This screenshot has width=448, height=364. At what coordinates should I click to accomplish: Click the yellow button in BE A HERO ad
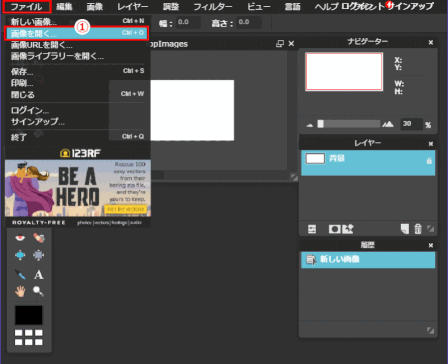click(125, 209)
